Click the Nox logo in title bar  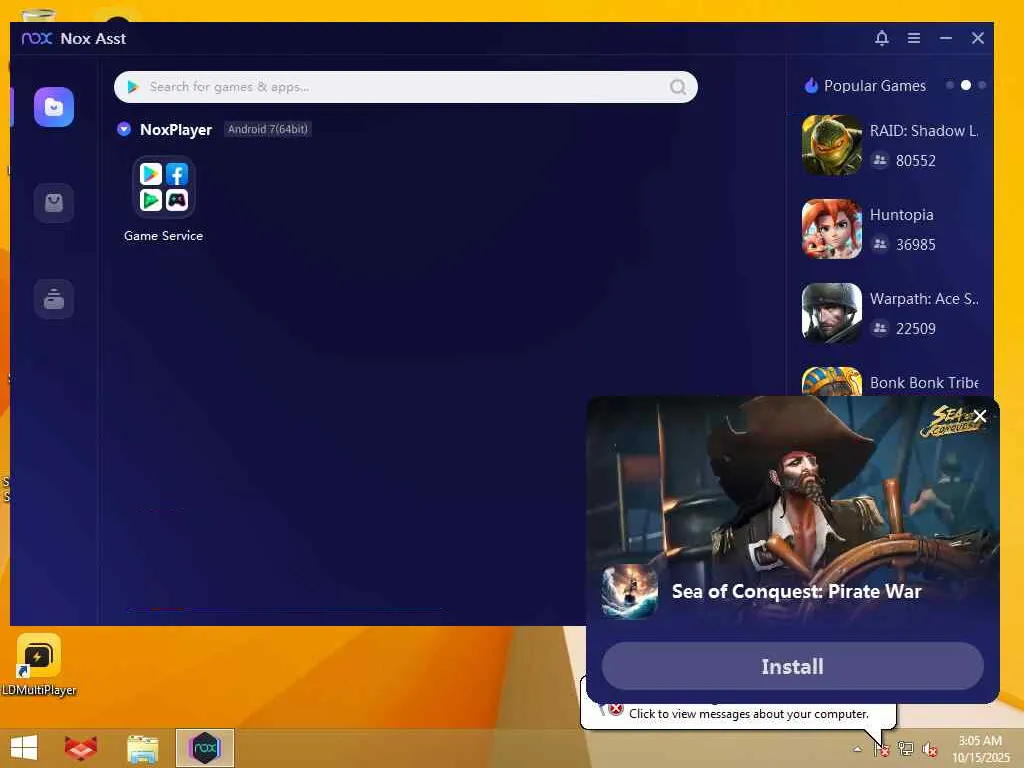pos(37,39)
